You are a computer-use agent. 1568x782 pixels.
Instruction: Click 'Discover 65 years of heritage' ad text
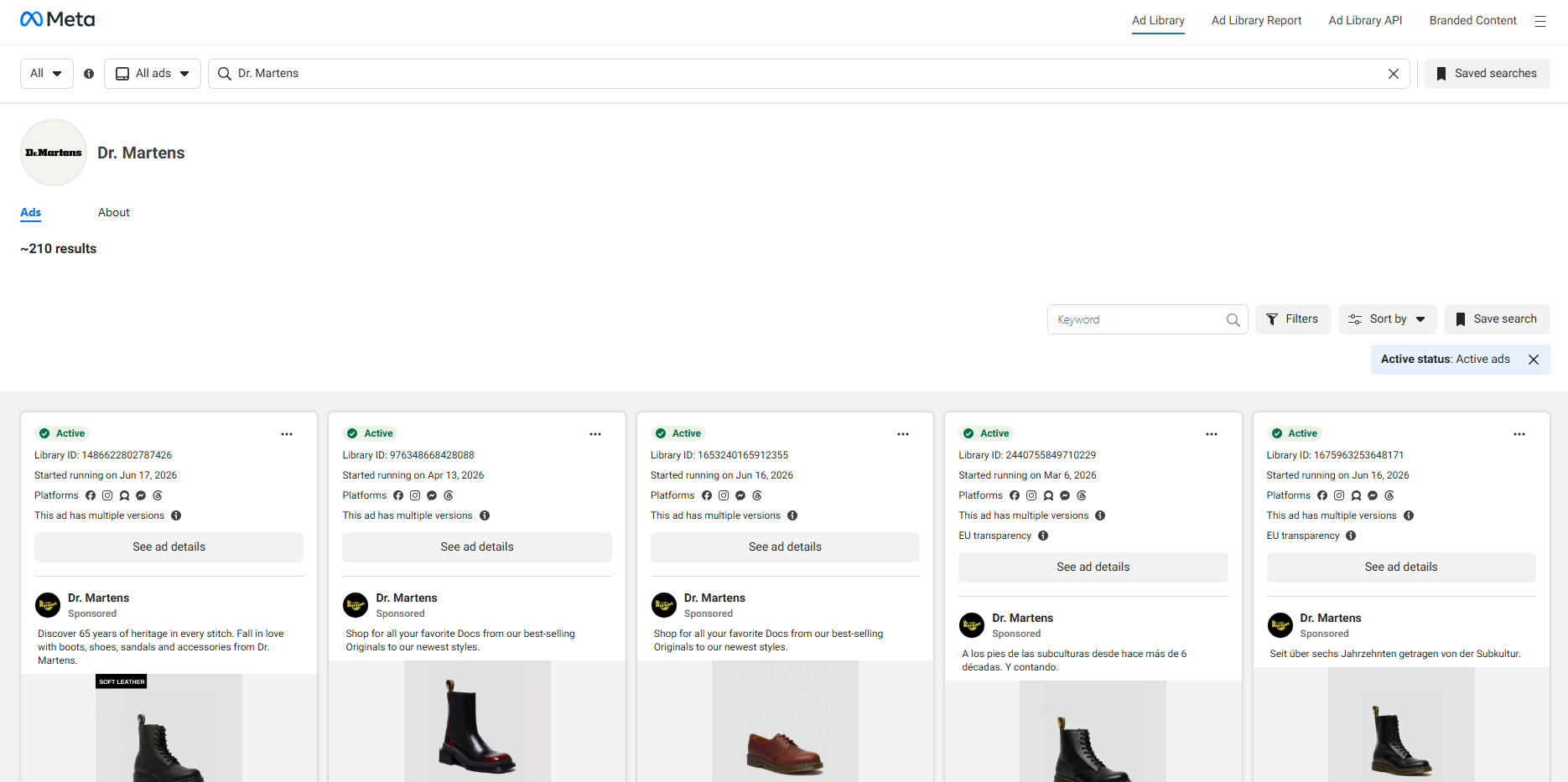[x=161, y=647]
